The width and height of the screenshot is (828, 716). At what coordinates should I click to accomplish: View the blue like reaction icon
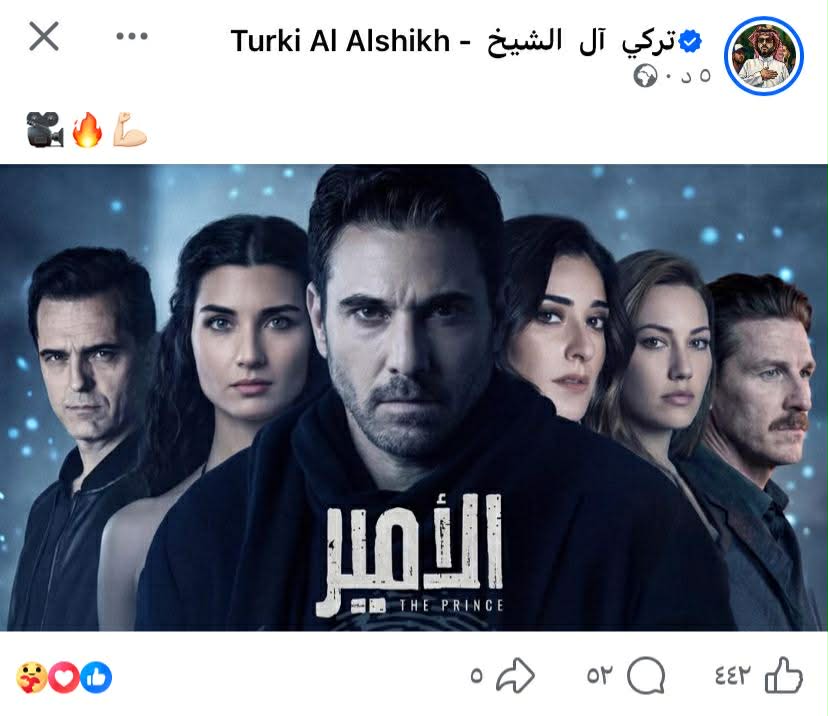96,677
